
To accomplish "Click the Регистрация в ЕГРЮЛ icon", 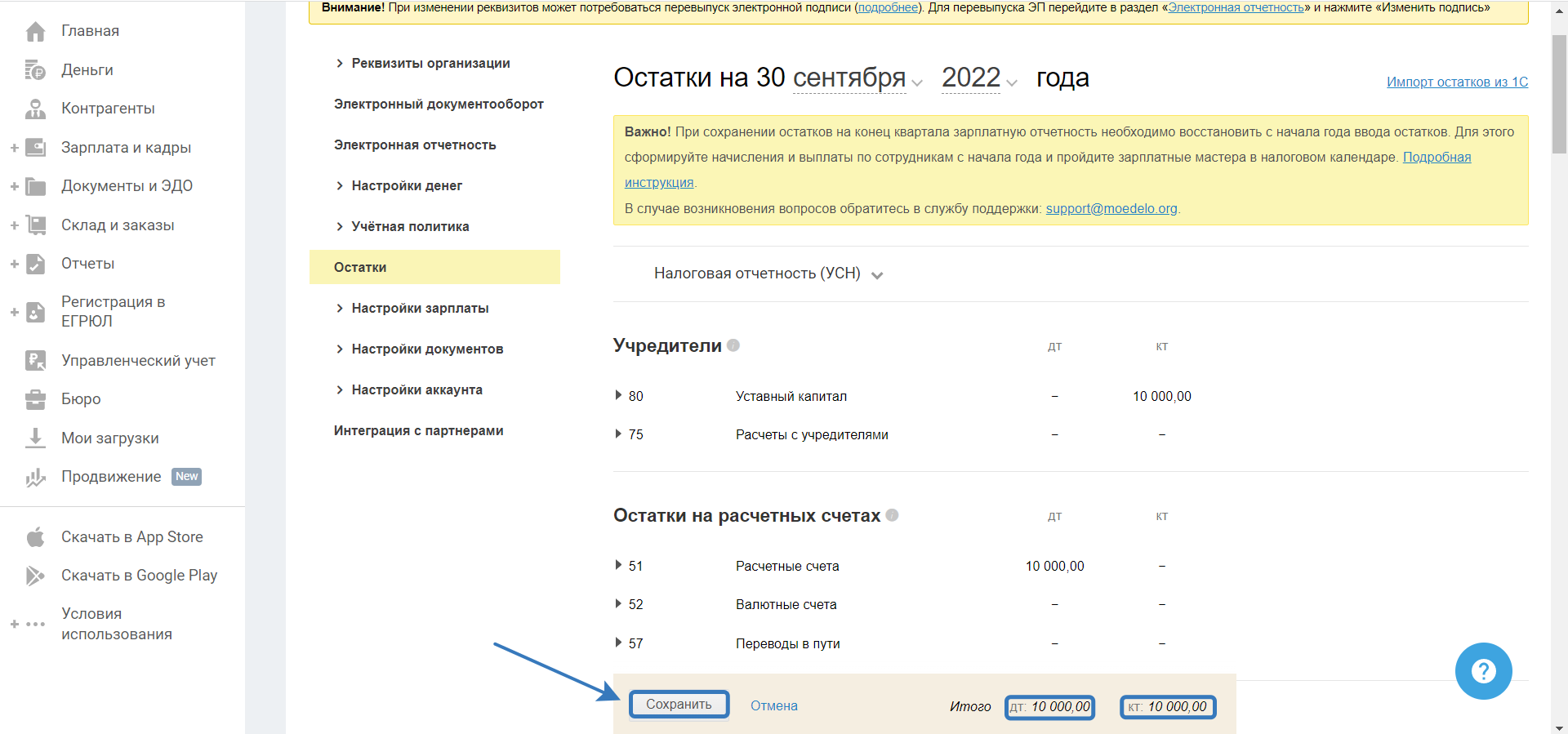I will pos(35,312).
